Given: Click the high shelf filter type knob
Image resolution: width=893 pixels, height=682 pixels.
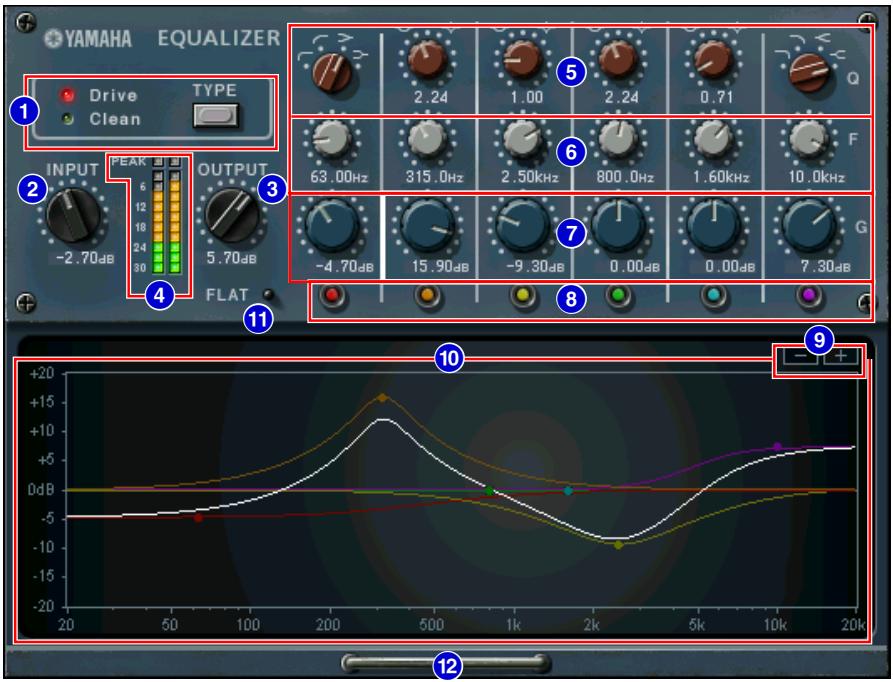Looking at the screenshot, I should [810, 72].
